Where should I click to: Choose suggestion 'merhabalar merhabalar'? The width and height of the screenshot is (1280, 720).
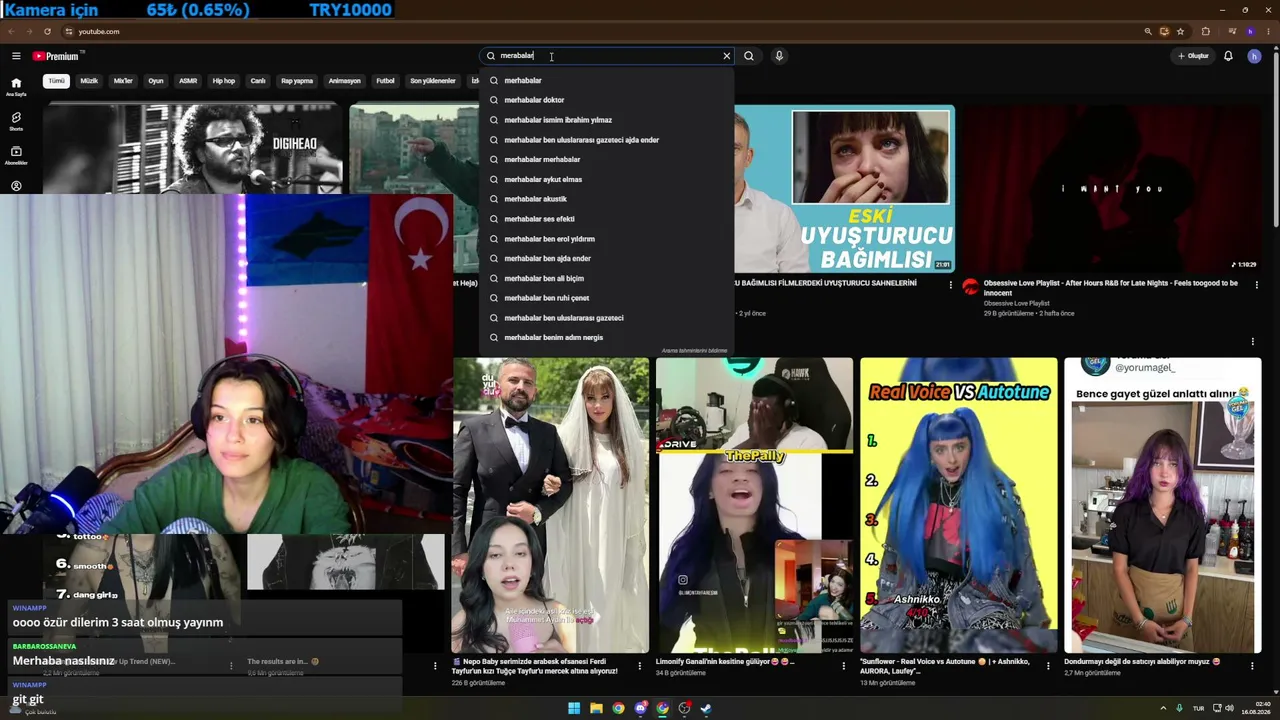coord(606,159)
